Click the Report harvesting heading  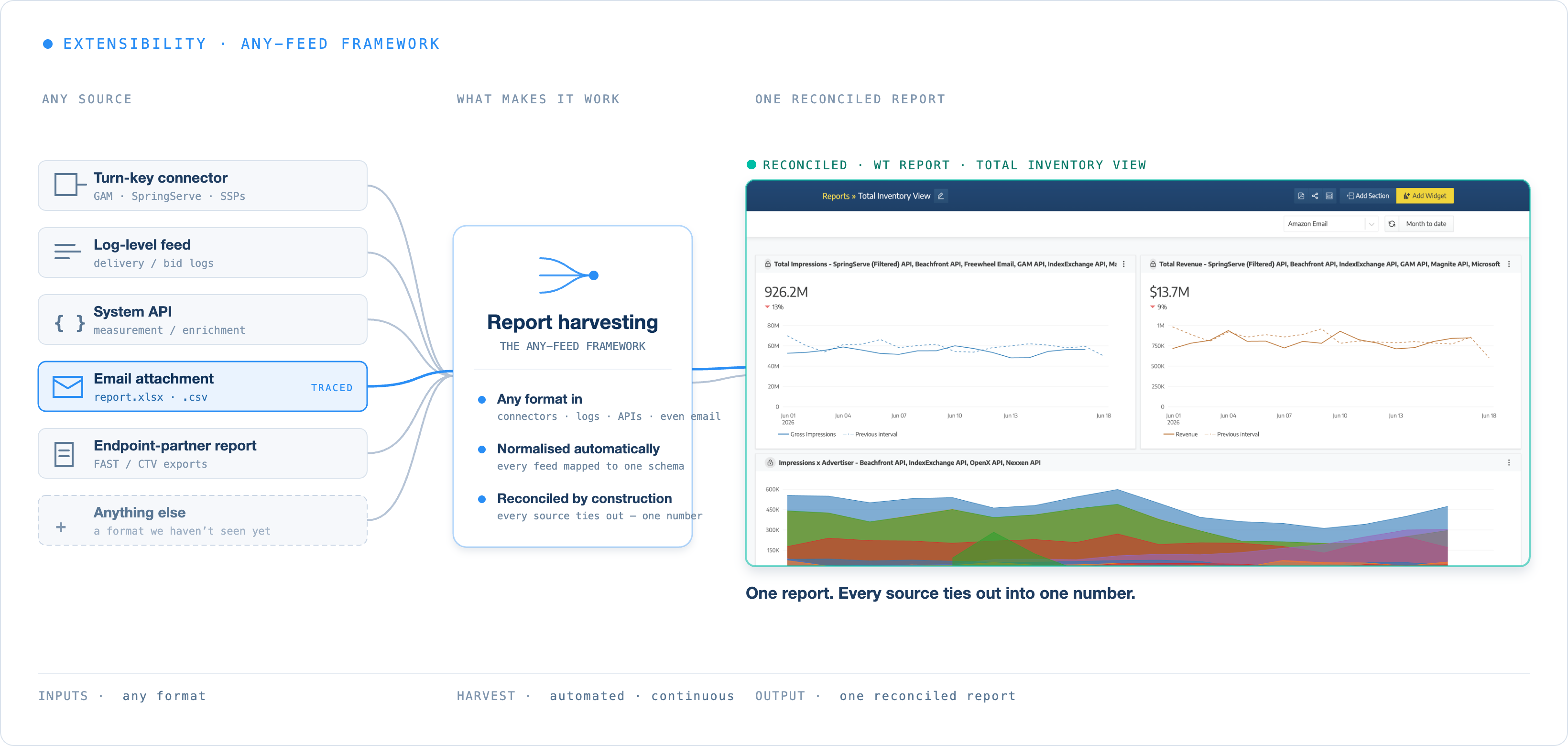coord(572,322)
